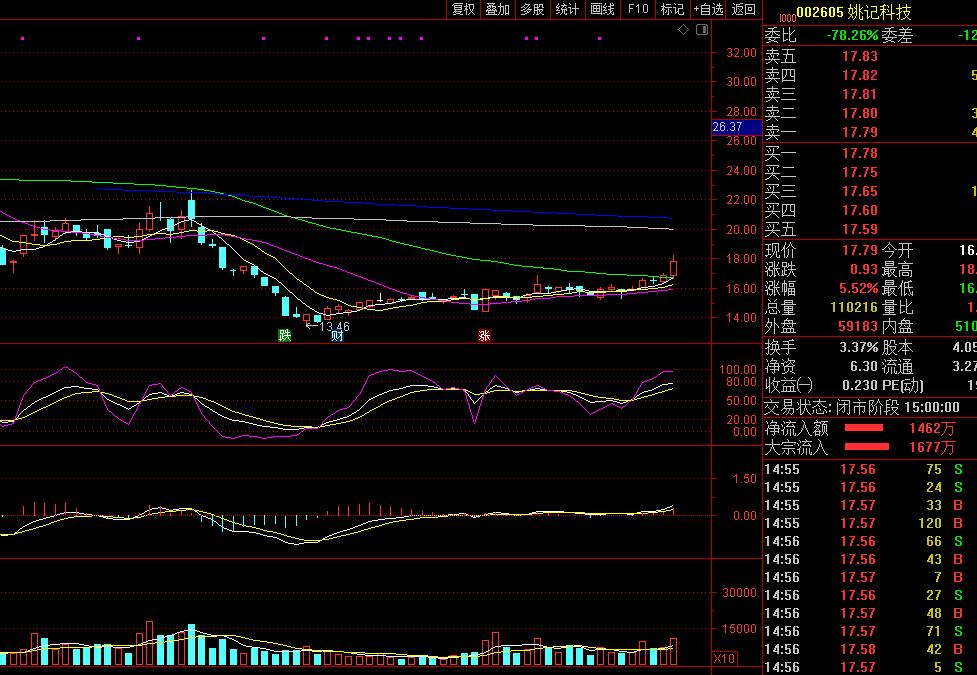Screen dimensions: 977x675
Task: Click the 叠加 overlay button
Action: [497, 9]
